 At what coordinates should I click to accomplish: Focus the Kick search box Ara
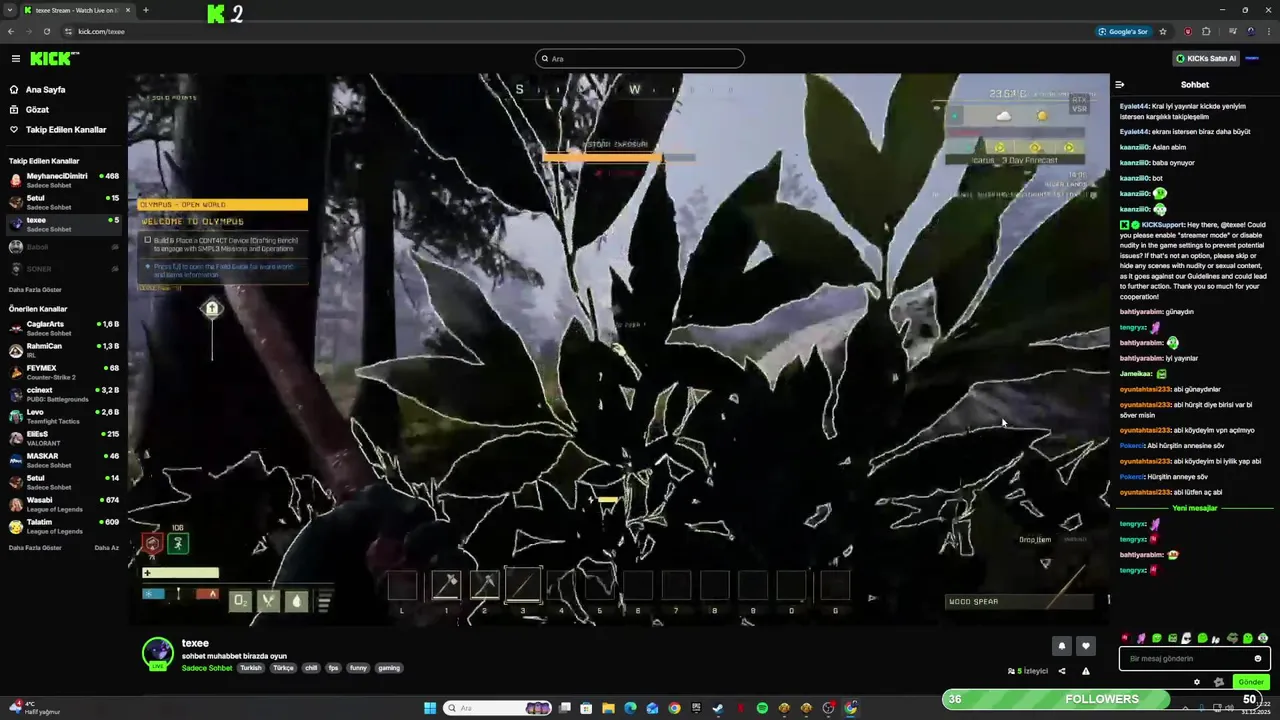point(640,59)
